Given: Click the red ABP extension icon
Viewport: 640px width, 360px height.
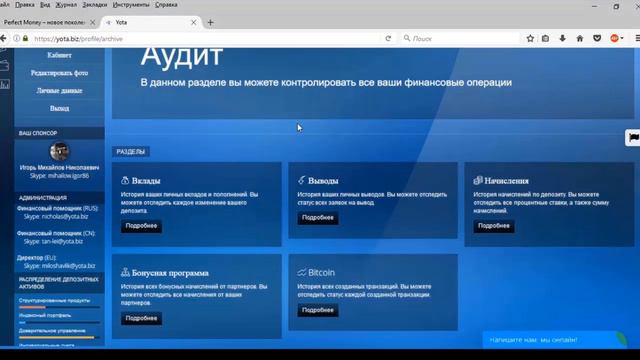Looking at the screenshot, I should 614,38.
